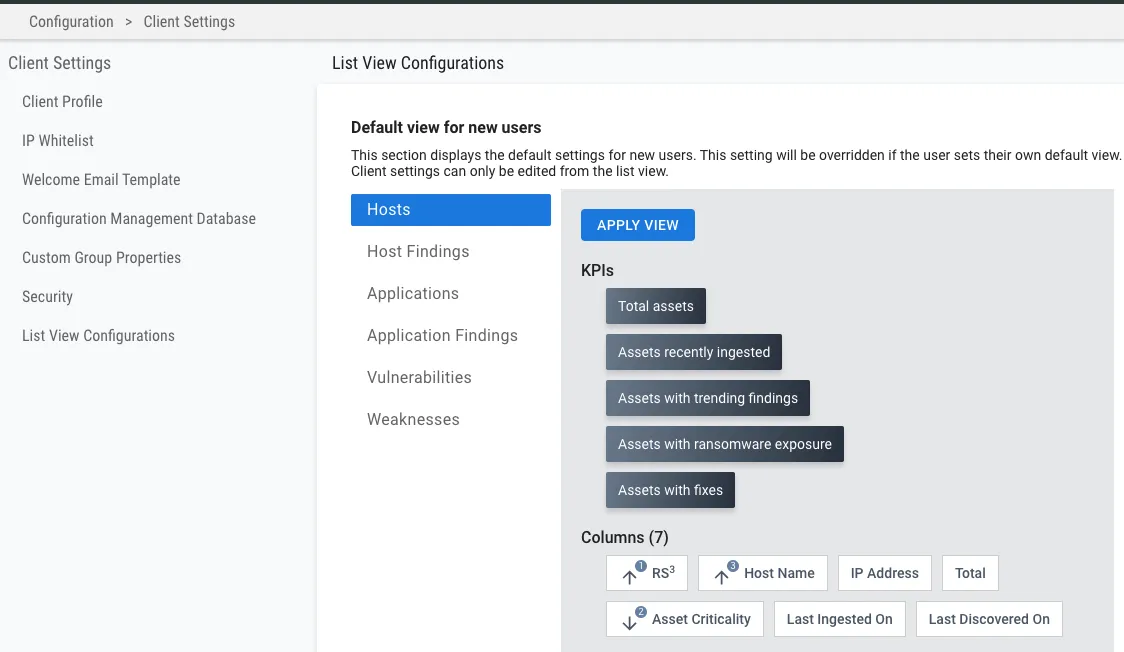Click the List View Configurations page title
Screen dimensions: 1124x652
pos(418,63)
